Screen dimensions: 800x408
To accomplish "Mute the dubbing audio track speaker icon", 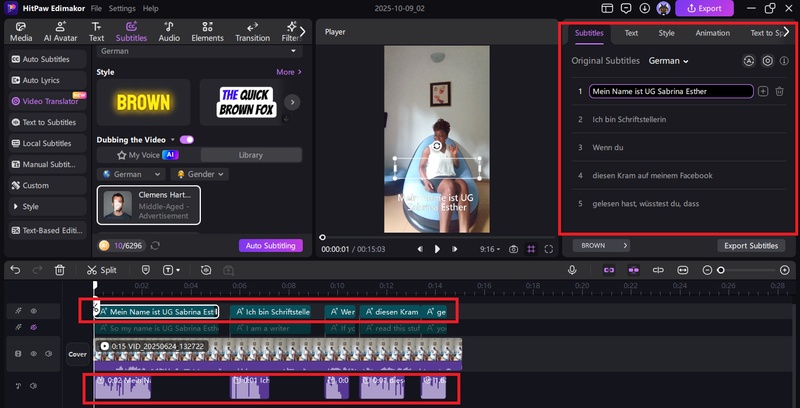I will pyautogui.click(x=32, y=385).
